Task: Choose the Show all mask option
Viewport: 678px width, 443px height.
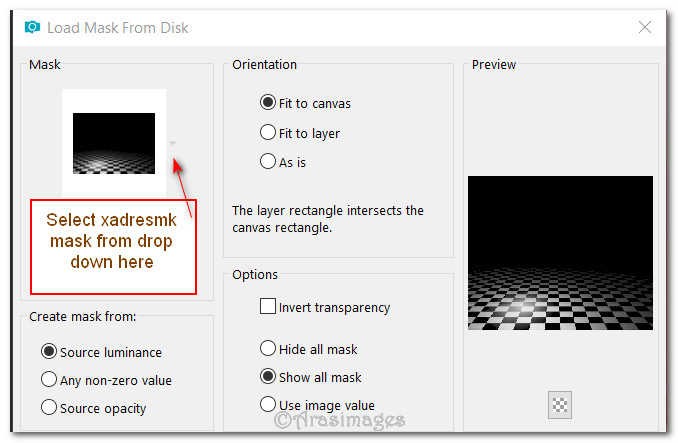Action: coord(268,377)
